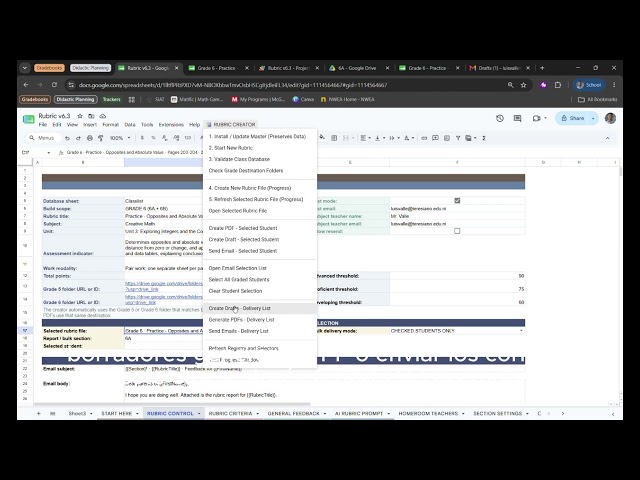This screenshot has width=640, height=480.
Task: Open the Extensions menu
Action: [x=171, y=124]
